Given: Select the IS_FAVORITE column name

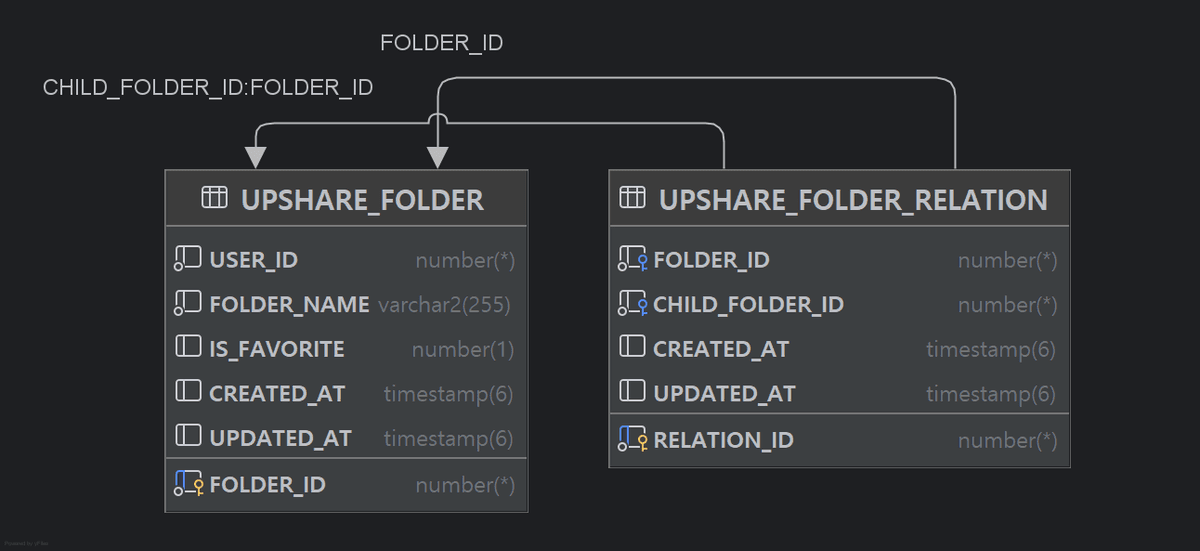Looking at the screenshot, I should click(x=277, y=349).
